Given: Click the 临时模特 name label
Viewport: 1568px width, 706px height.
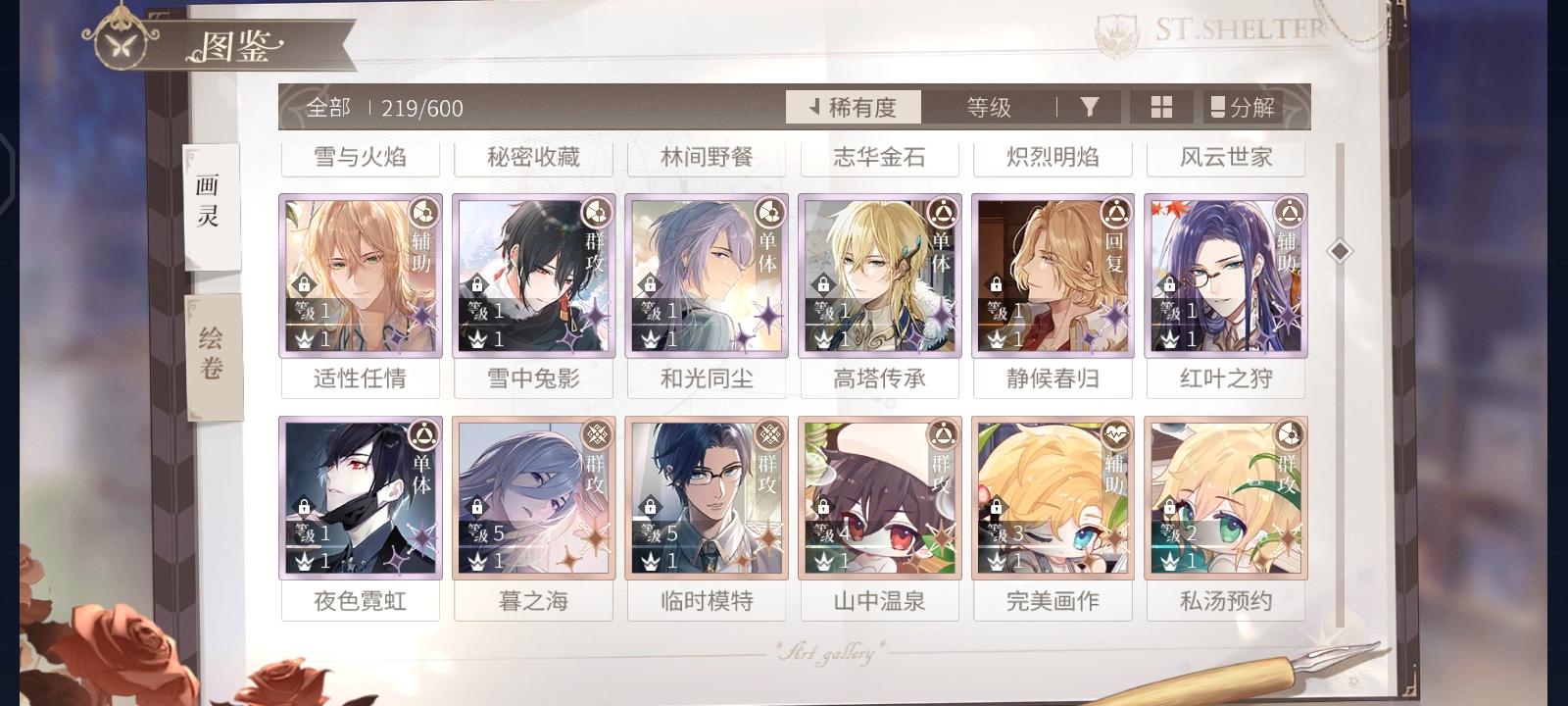Looking at the screenshot, I should tap(707, 600).
